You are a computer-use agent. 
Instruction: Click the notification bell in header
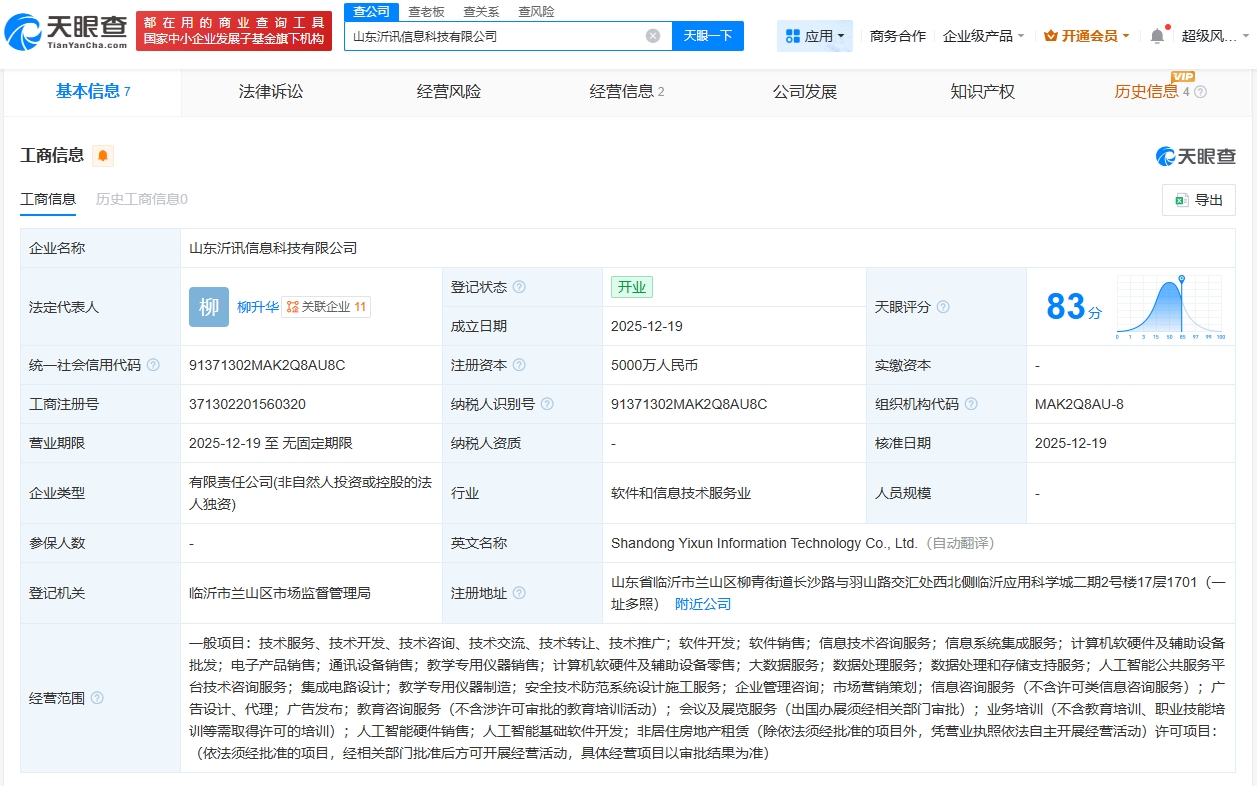[x=1157, y=36]
